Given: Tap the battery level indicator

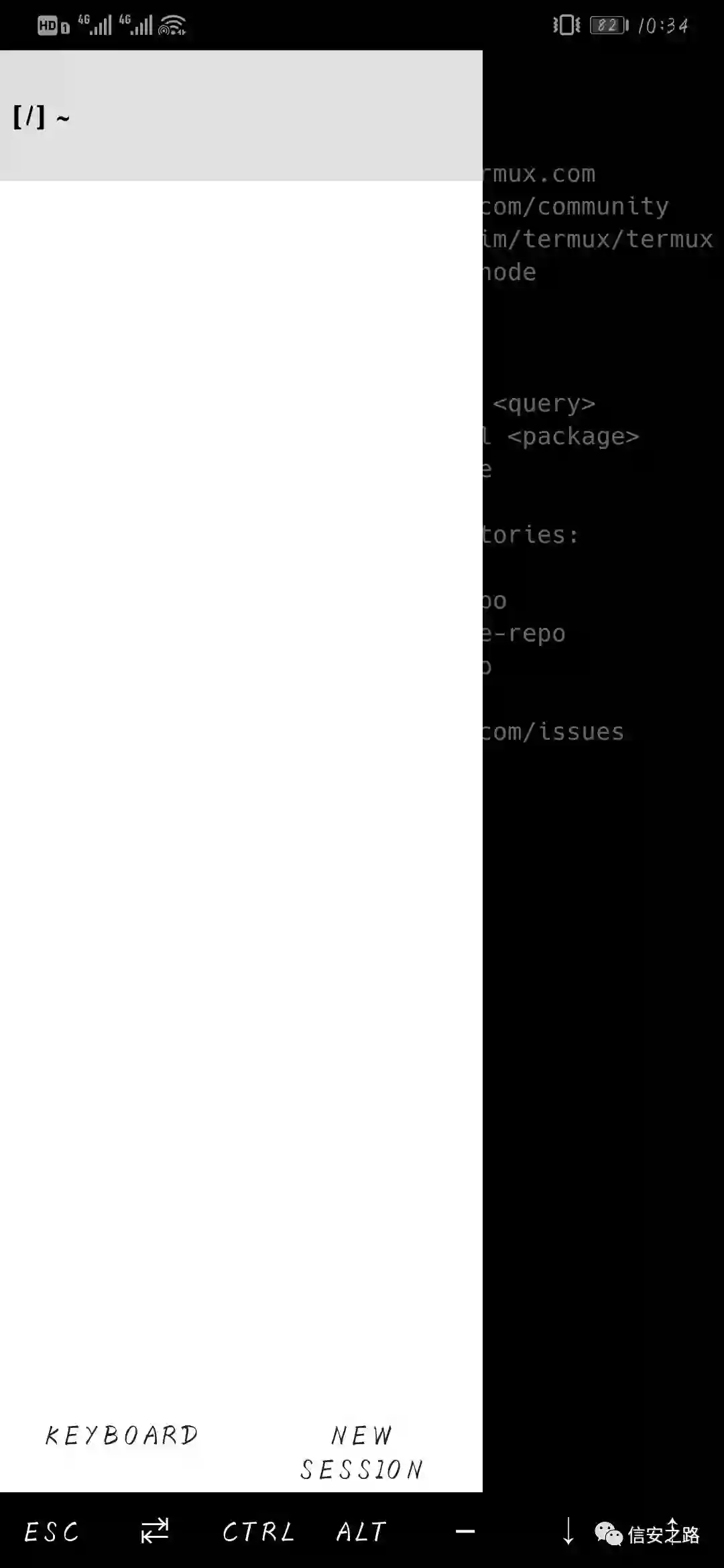Looking at the screenshot, I should pos(609,25).
